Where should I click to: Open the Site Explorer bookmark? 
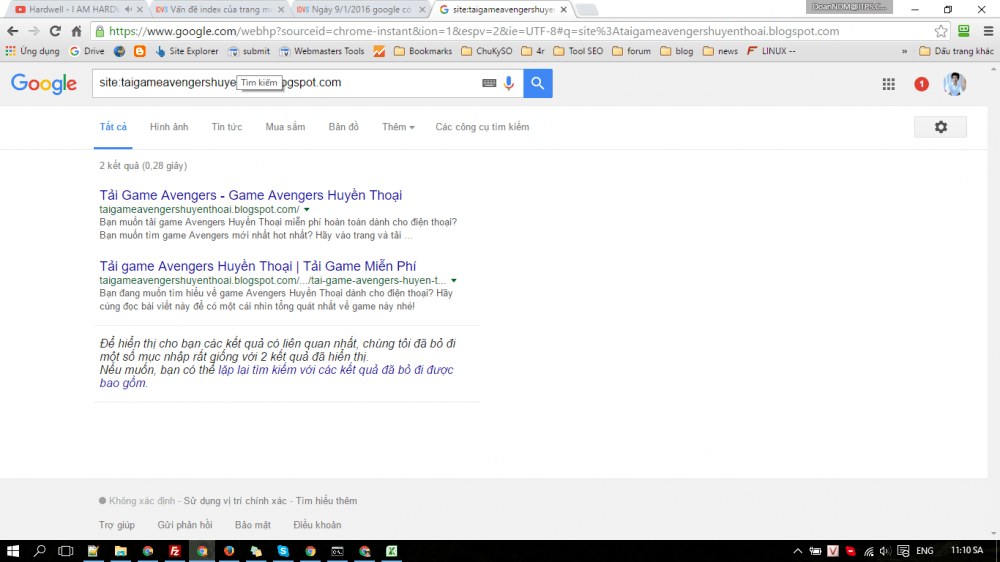tap(186, 51)
